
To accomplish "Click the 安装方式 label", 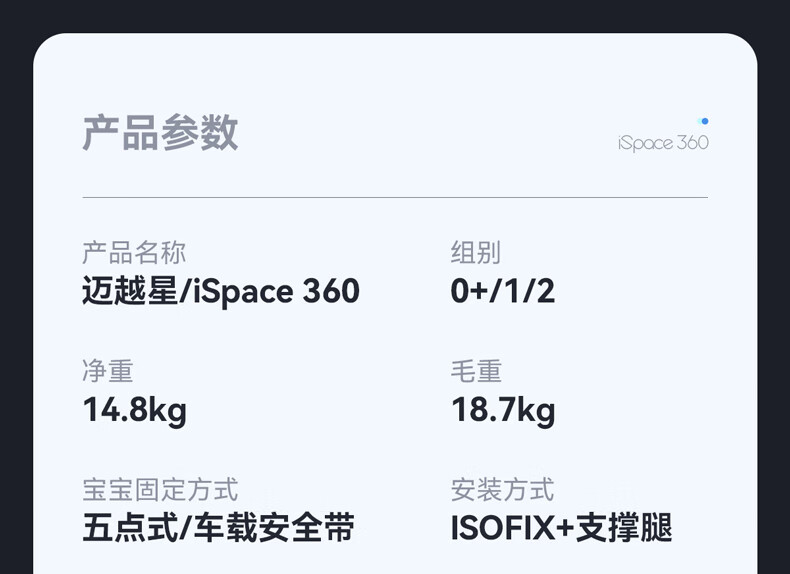I will 502,489.
